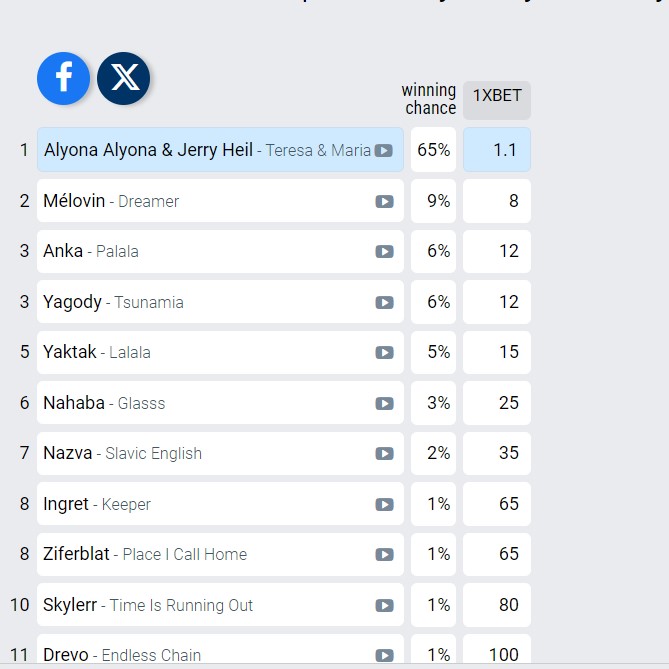Play video for Ziferblat's Place I Call Home
This screenshot has width=669, height=669.
[384, 554]
